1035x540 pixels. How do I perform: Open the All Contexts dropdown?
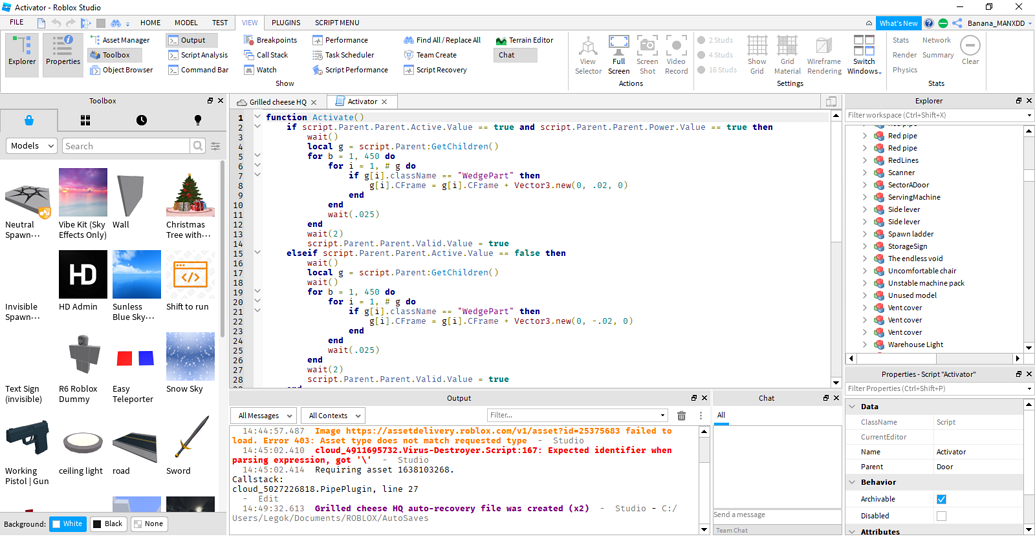tap(333, 415)
